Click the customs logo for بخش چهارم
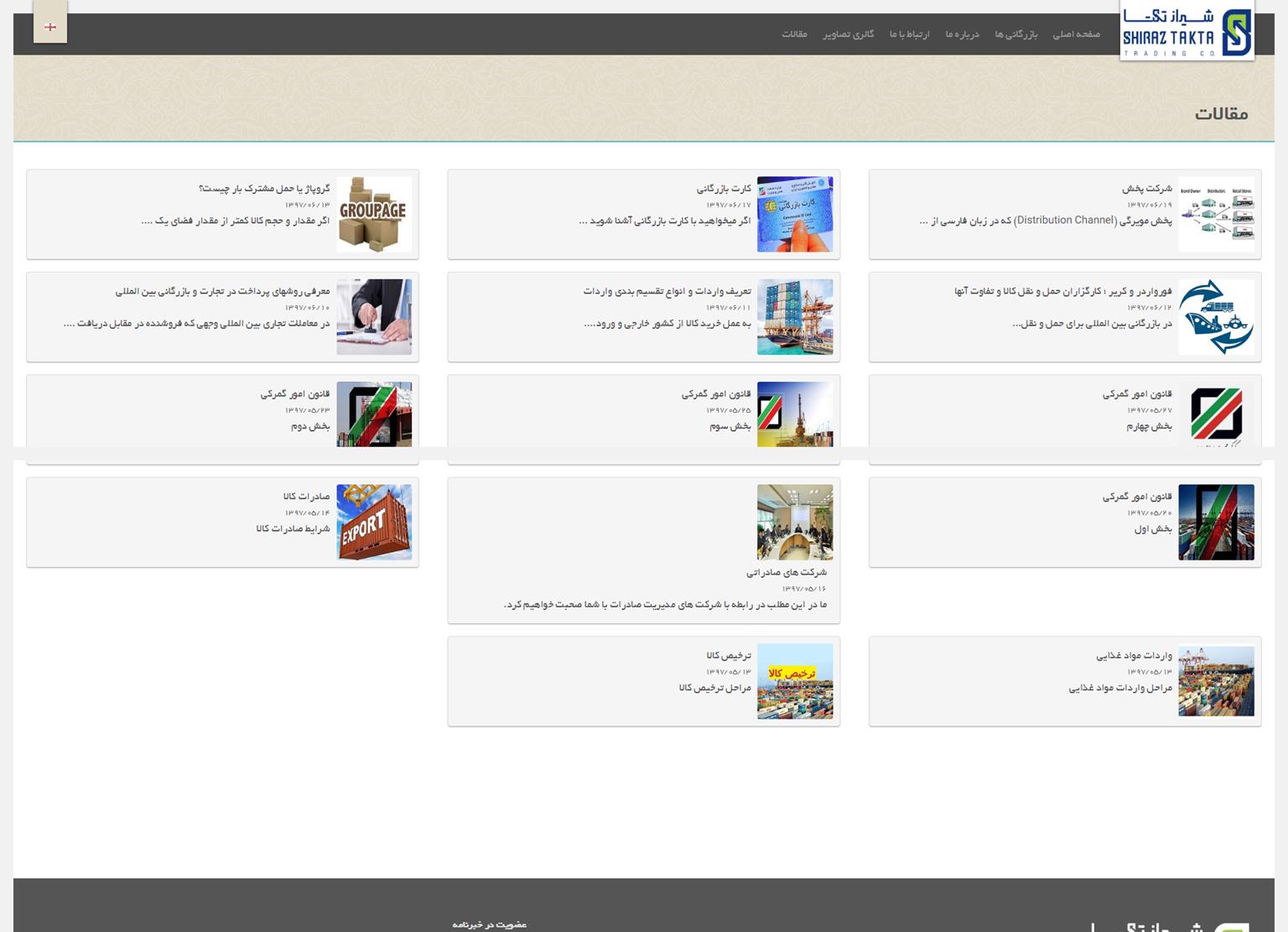1288x932 pixels. point(1216,414)
